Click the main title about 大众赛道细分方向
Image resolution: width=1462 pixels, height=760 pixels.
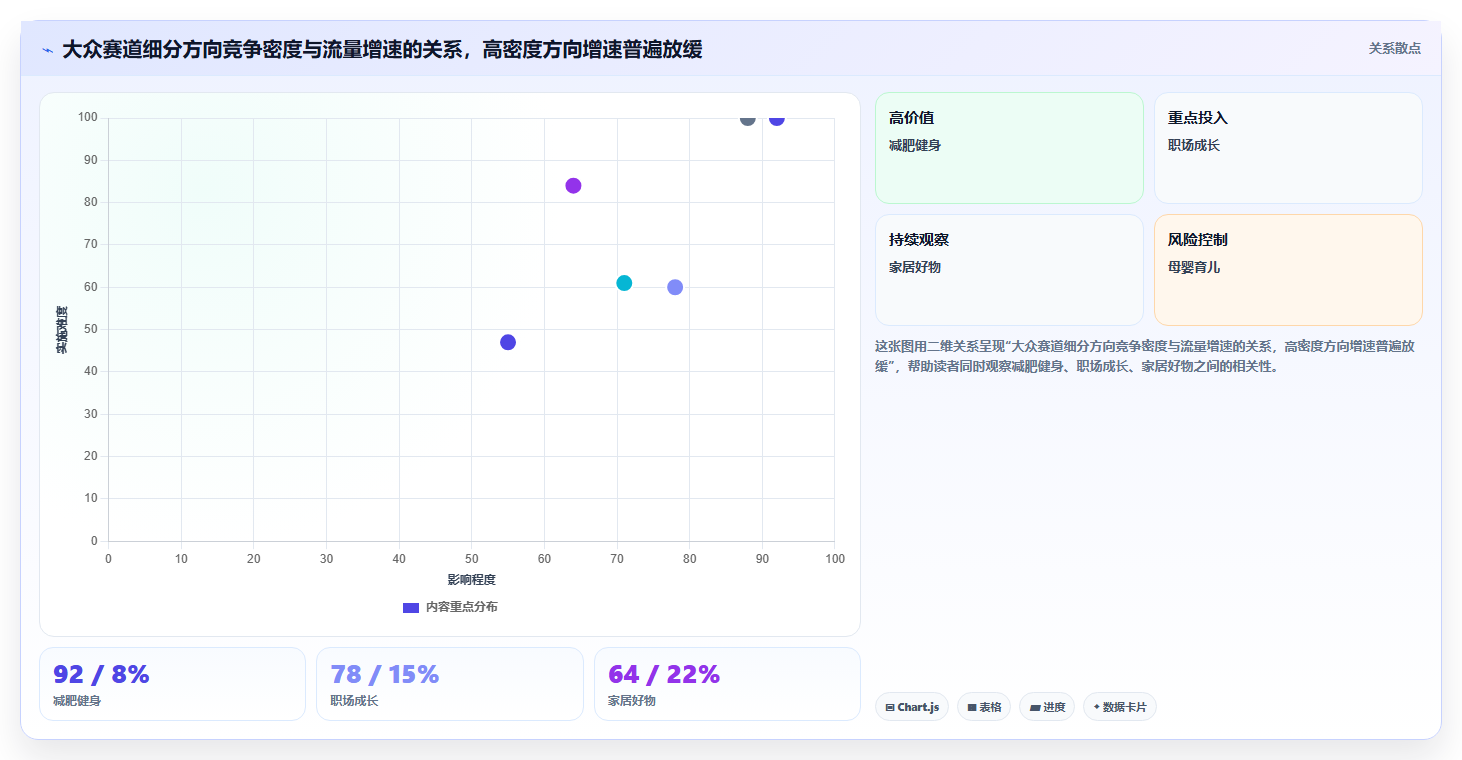[382, 49]
